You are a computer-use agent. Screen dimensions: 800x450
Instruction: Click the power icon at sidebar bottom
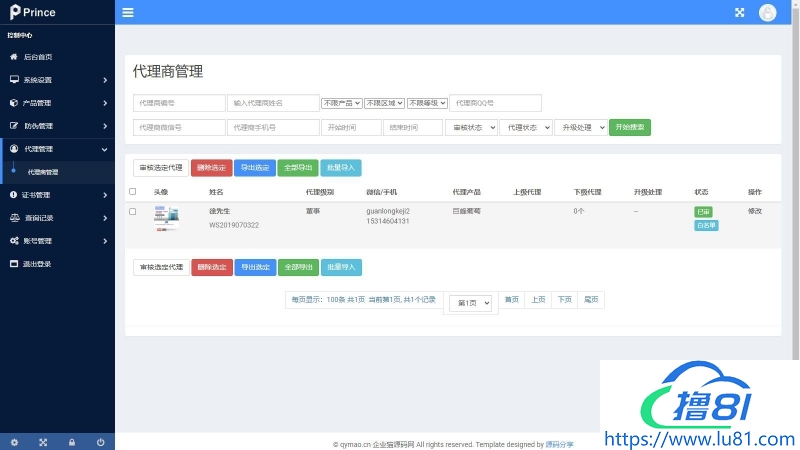[101, 442]
